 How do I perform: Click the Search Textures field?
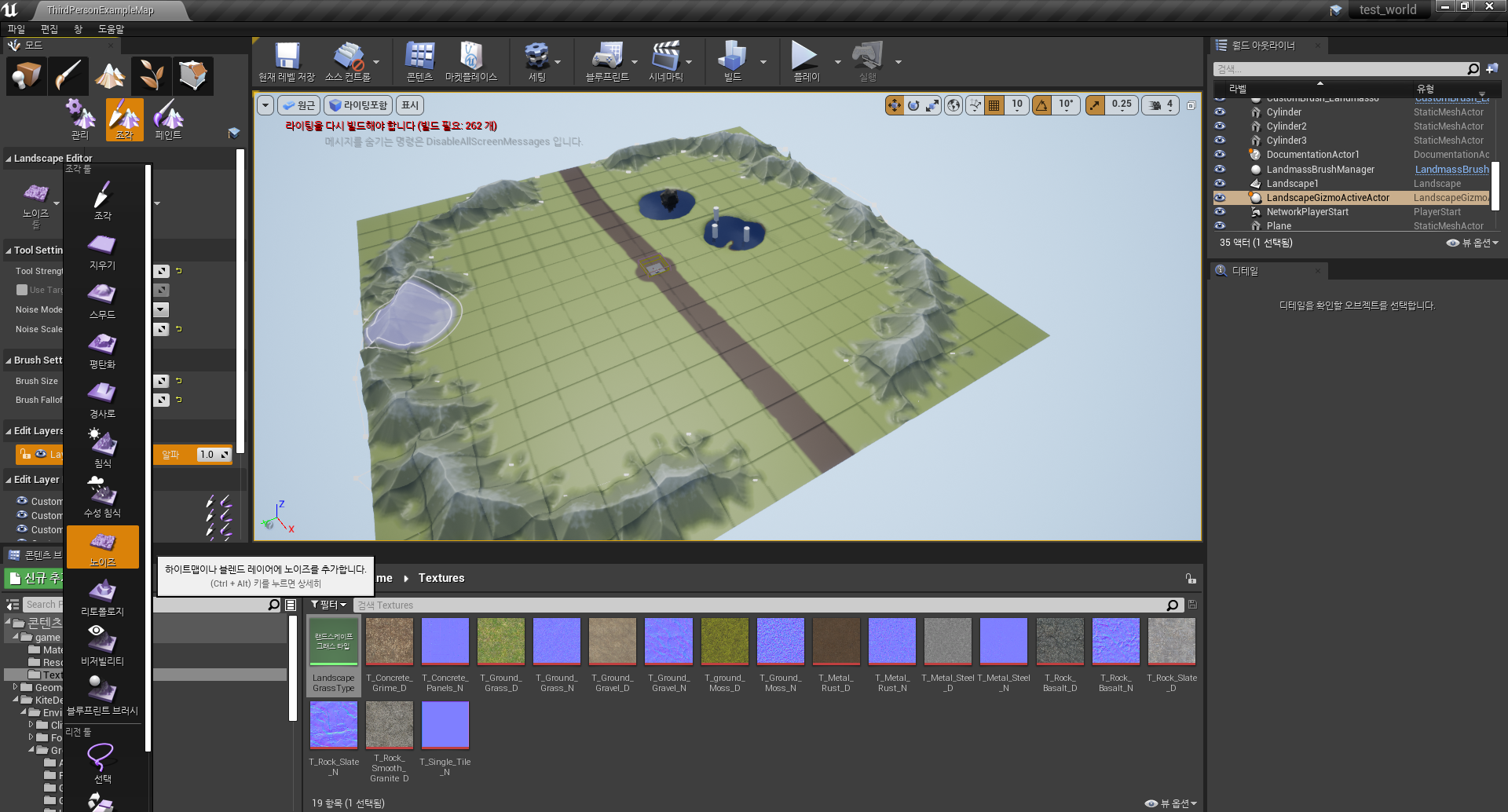tap(767, 605)
